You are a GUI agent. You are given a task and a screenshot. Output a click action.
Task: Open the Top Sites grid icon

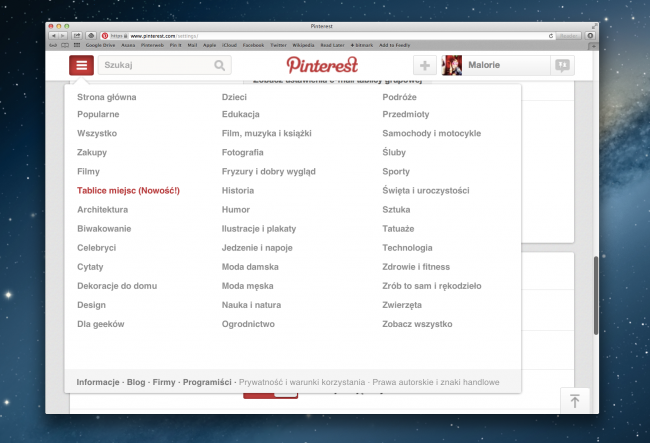click(x=77, y=45)
